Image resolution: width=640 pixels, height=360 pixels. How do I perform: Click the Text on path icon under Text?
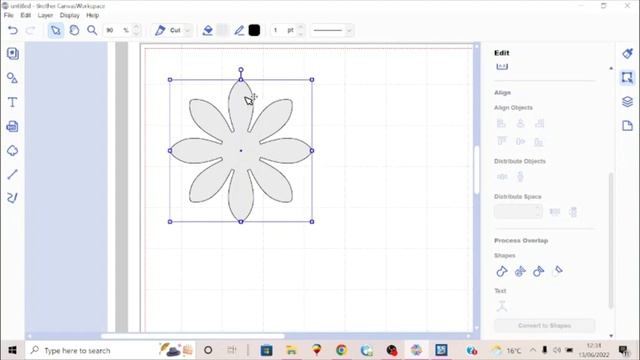click(x=502, y=306)
